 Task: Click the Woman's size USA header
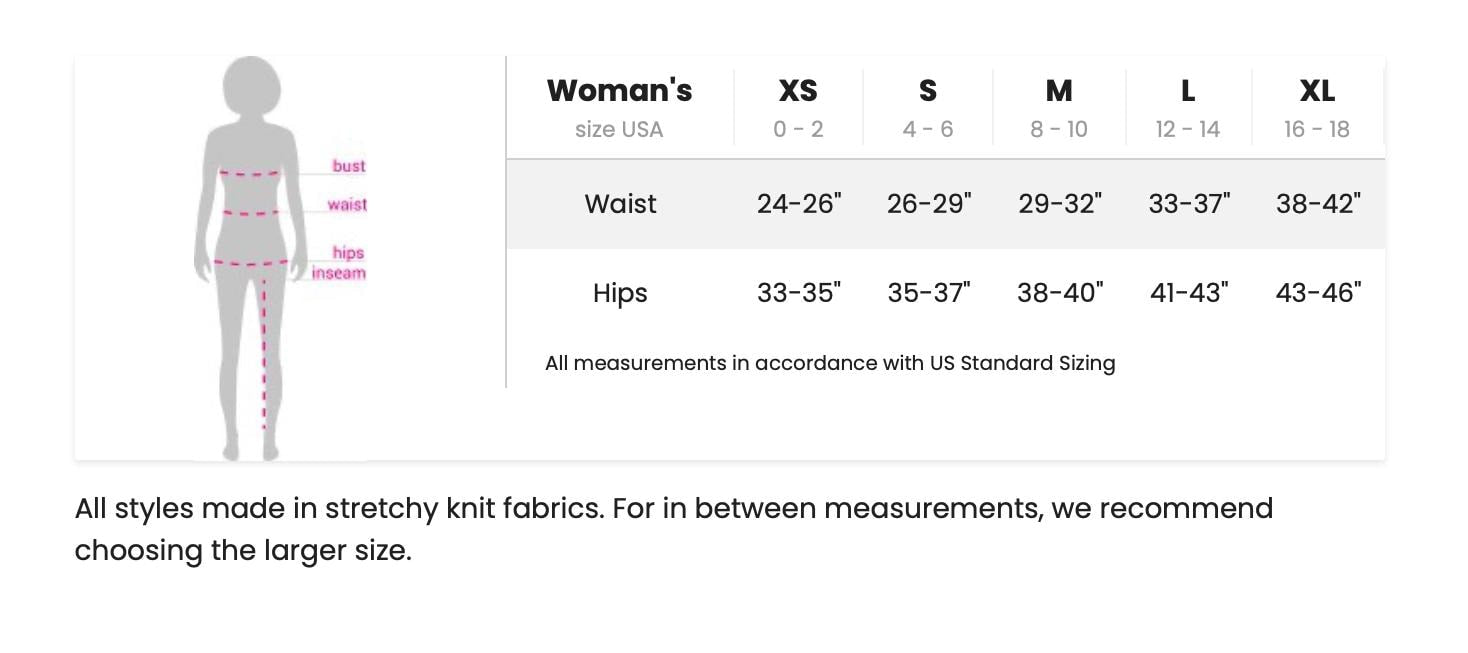(x=619, y=106)
